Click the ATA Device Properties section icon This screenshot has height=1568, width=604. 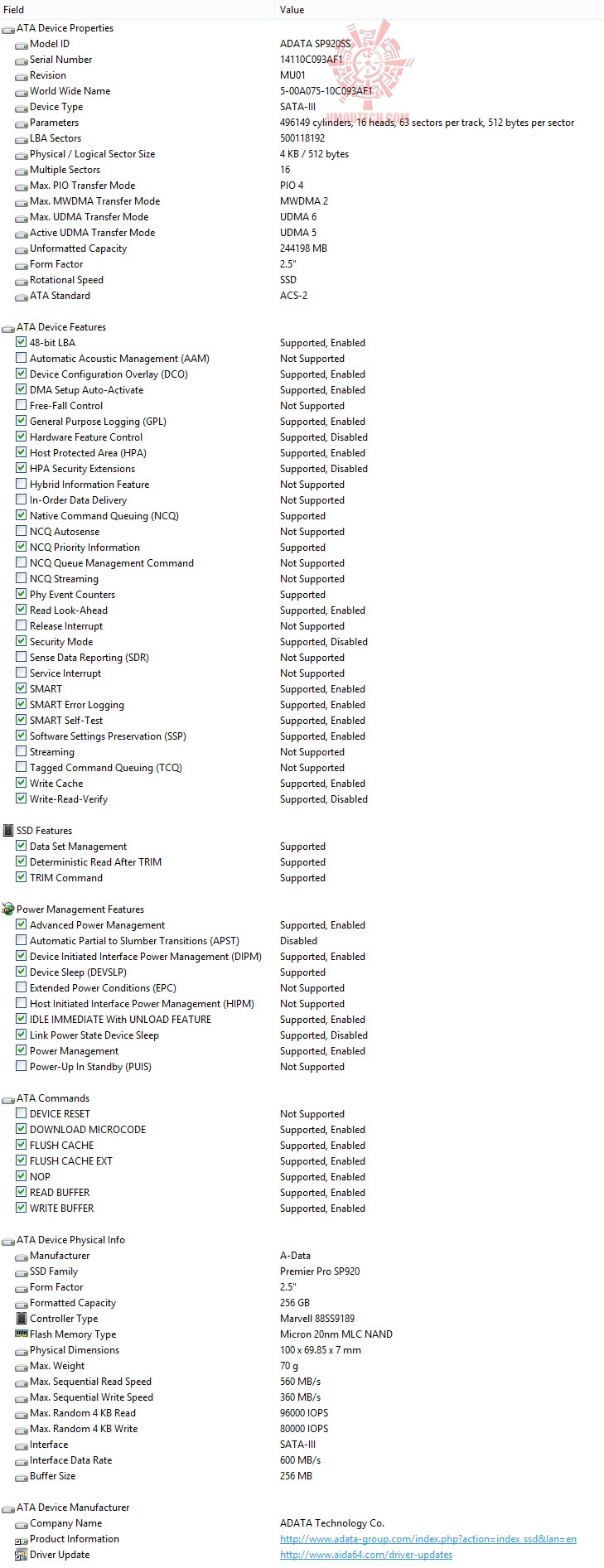[x=8, y=28]
